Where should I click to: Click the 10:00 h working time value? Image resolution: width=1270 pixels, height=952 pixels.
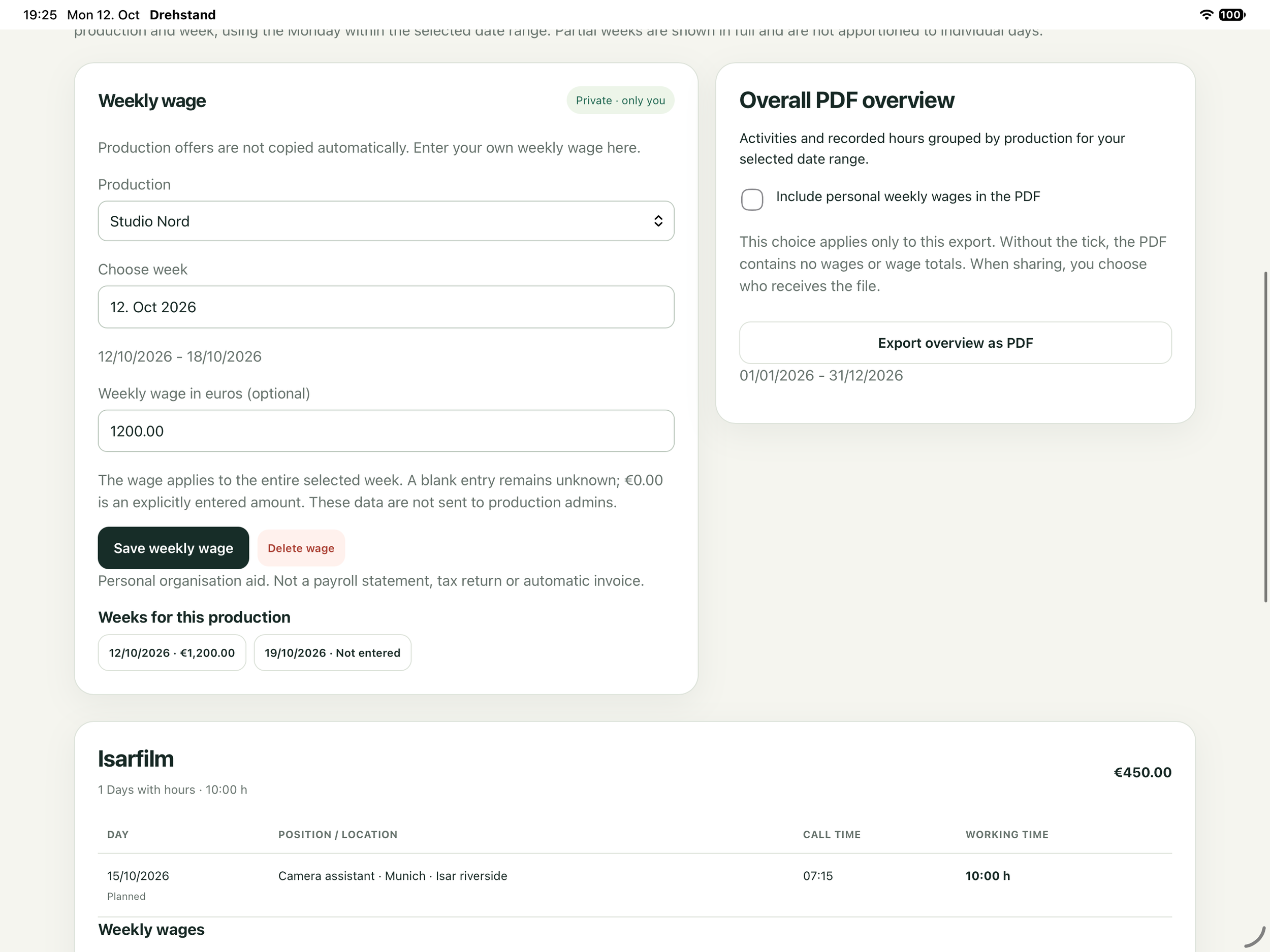pyautogui.click(x=988, y=876)
